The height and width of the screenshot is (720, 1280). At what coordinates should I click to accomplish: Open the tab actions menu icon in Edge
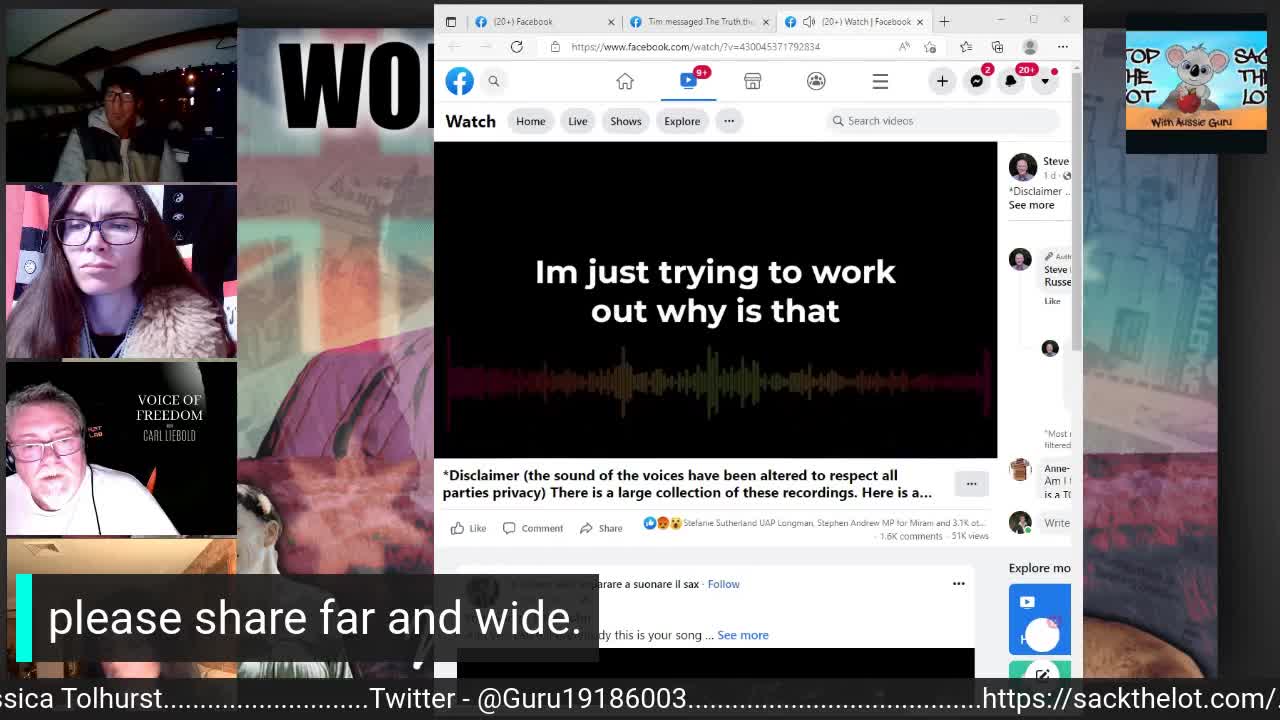tap(451, 21)
